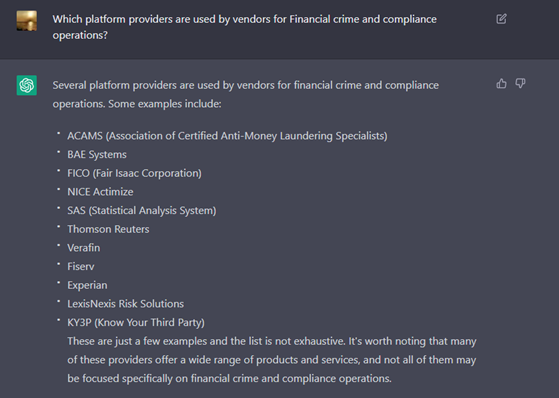
Task: Click the user profile avatar picture
Action: click(27, 21)
